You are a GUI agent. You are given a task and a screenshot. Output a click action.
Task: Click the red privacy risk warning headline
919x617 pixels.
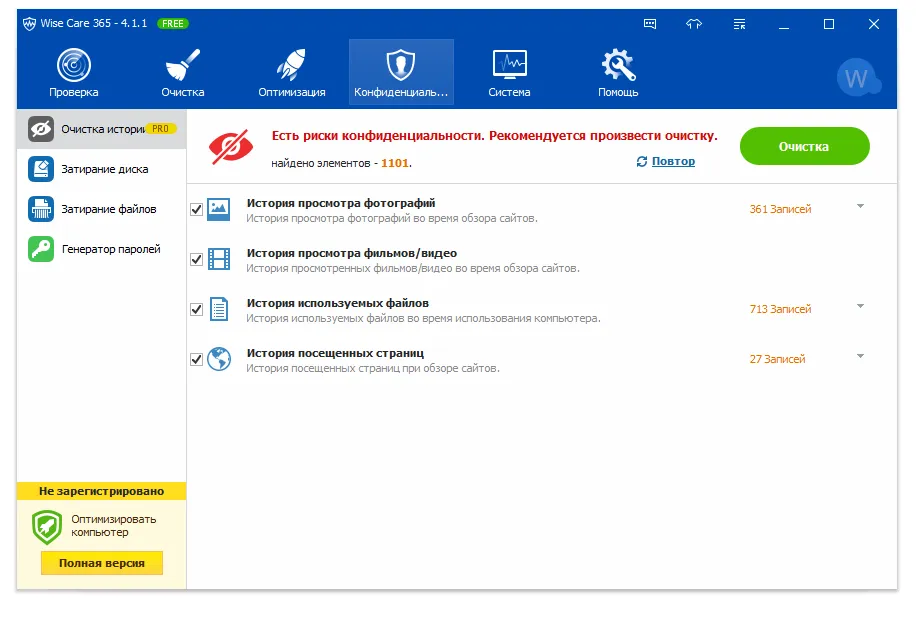click(495, 136)
